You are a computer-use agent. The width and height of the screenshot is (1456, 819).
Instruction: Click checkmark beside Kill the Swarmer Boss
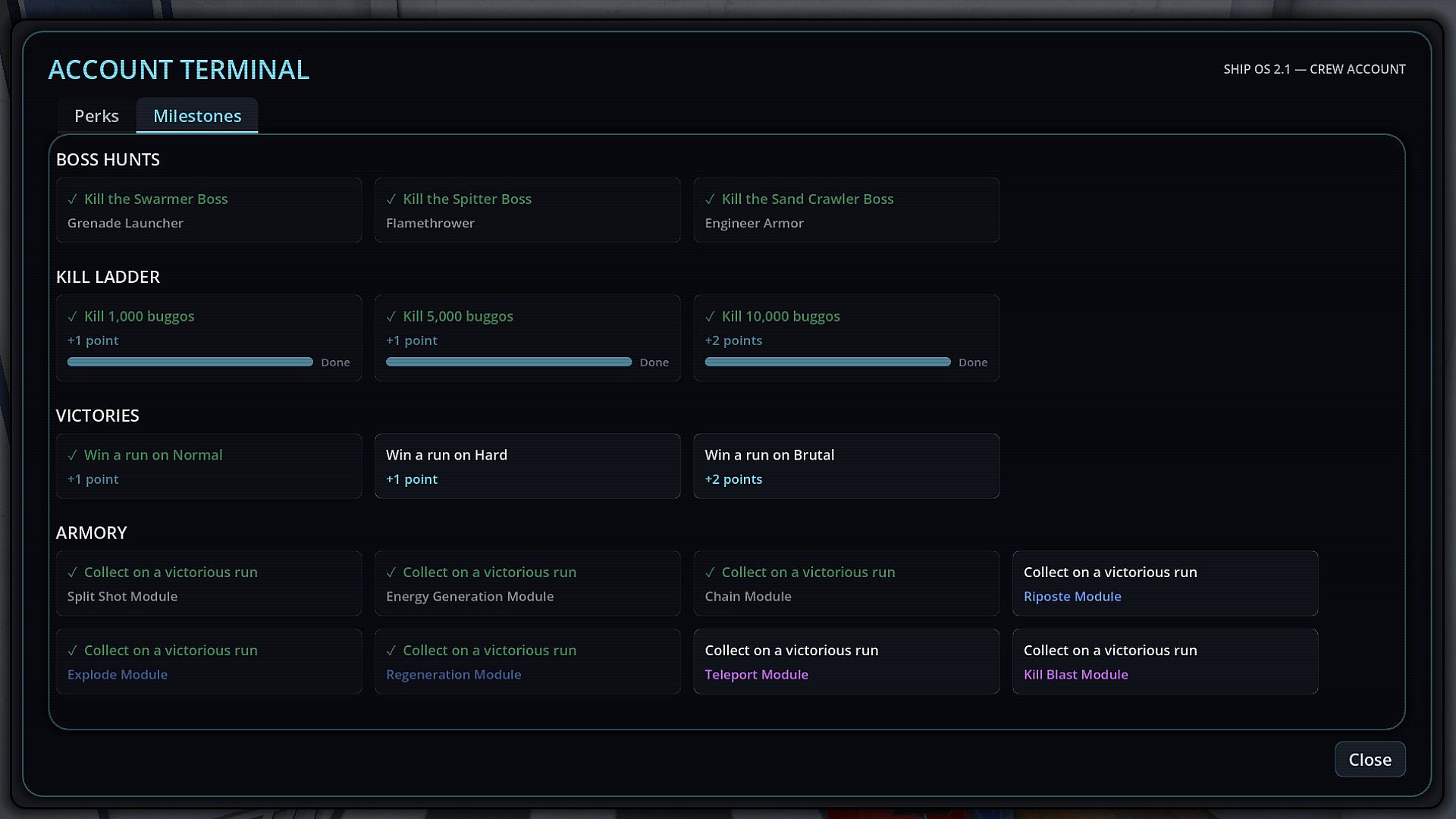(73, 199)
